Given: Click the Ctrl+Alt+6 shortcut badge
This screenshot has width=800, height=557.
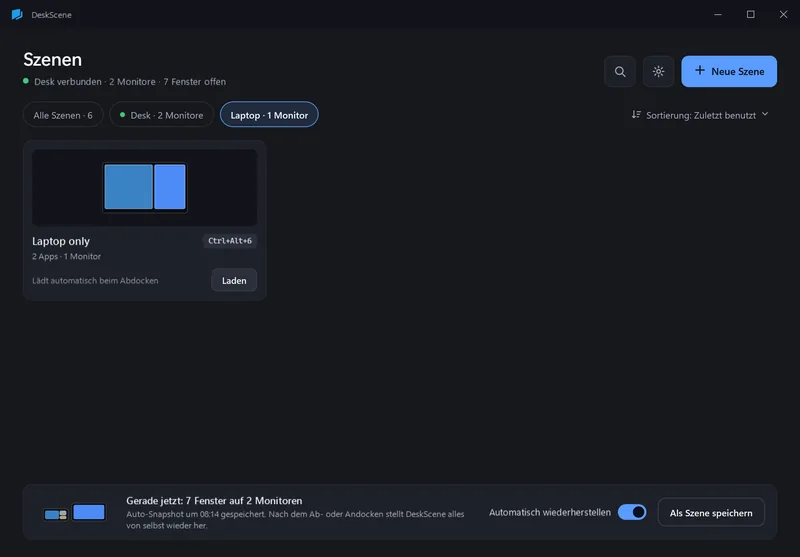Looking at the screenshot, I should (230, 241).
